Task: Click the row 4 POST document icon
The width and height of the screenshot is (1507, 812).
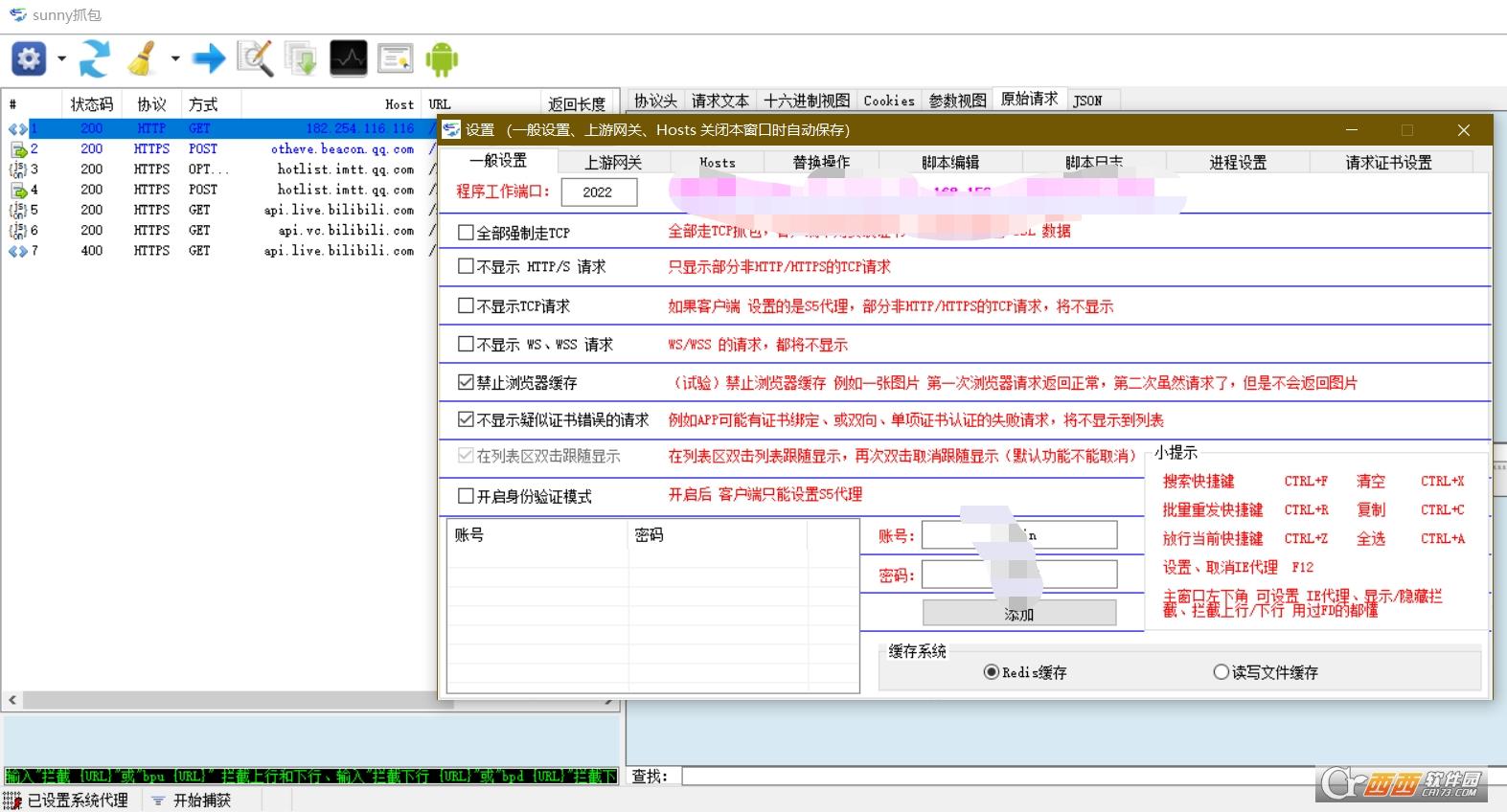Action: 17,190
